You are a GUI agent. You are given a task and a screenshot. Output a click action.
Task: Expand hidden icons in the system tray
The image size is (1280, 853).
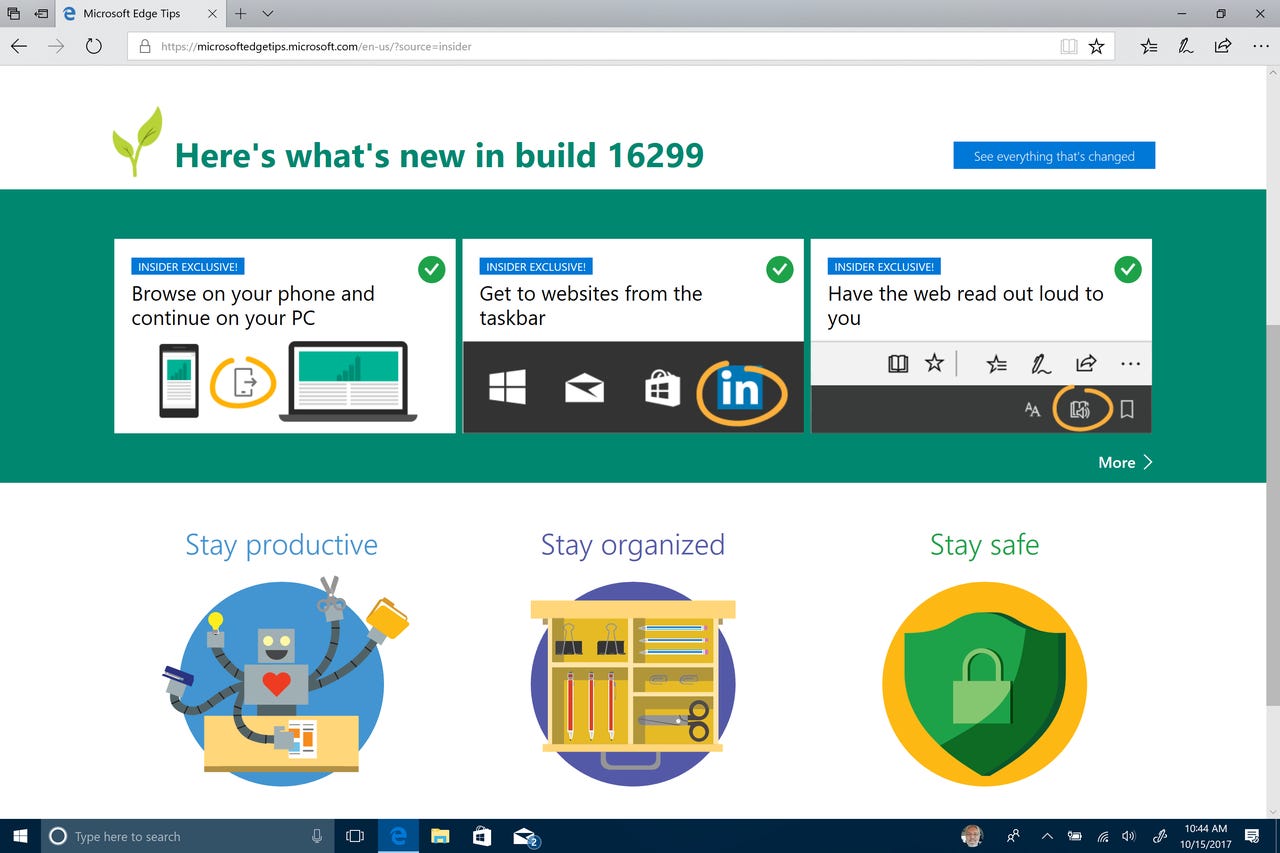point(1046,836)
